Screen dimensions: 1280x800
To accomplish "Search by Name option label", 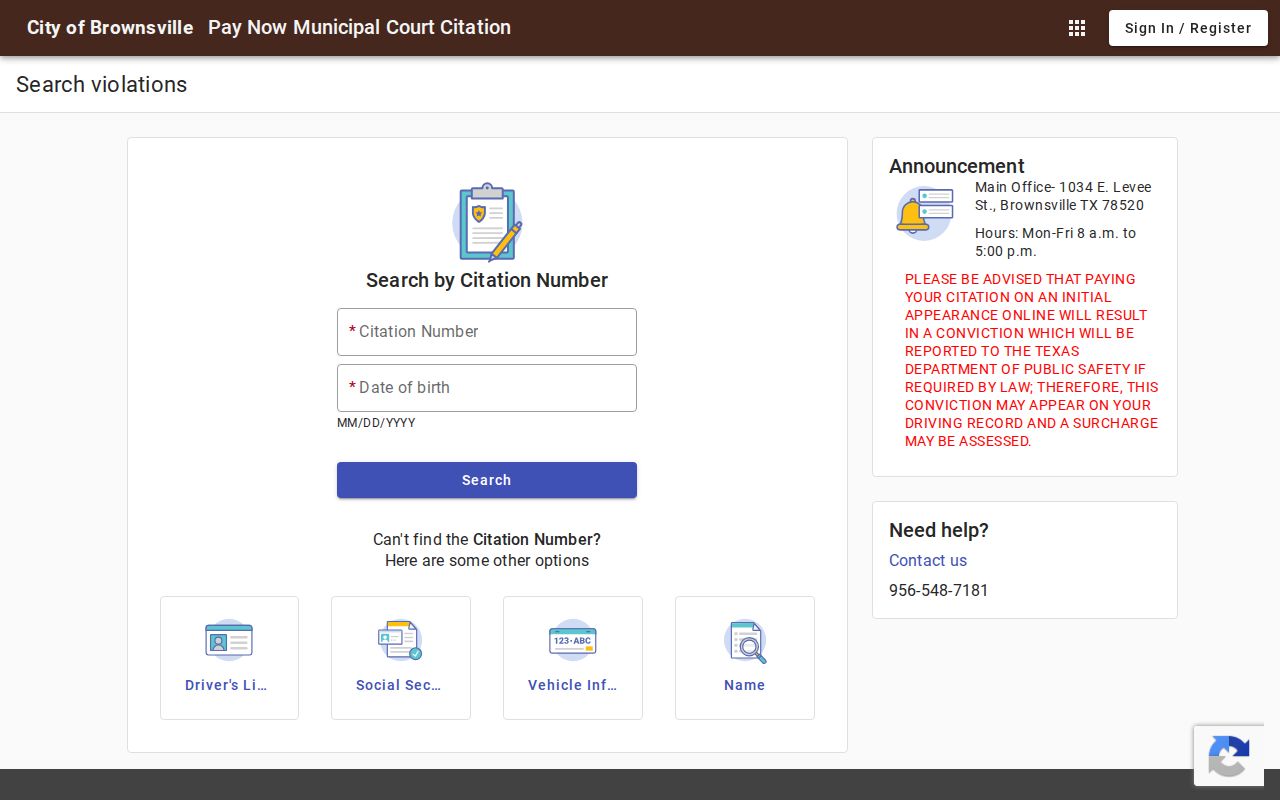I will (x=745, y=685).
